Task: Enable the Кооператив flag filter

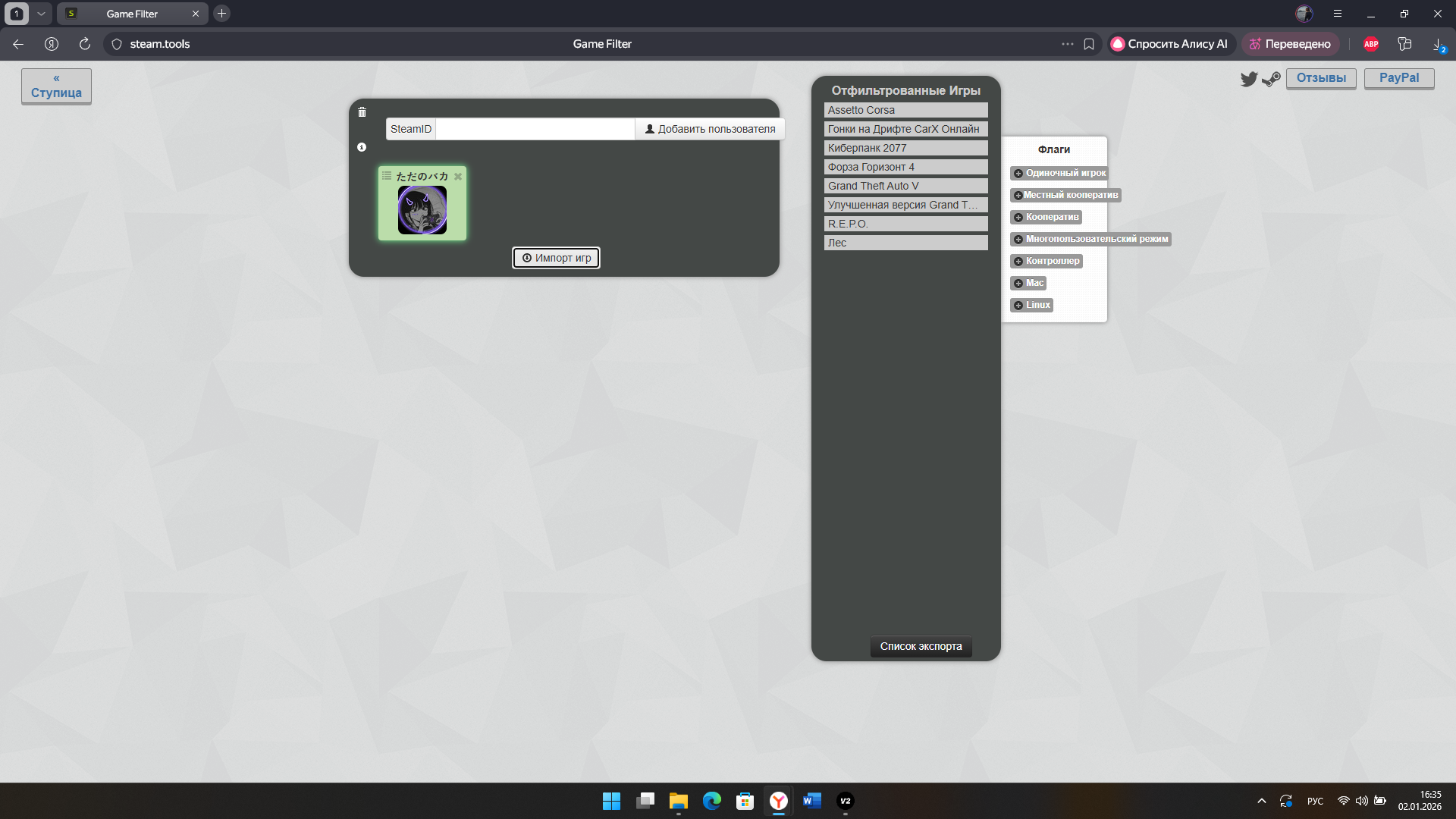Action: click(x=1046, y=217)
